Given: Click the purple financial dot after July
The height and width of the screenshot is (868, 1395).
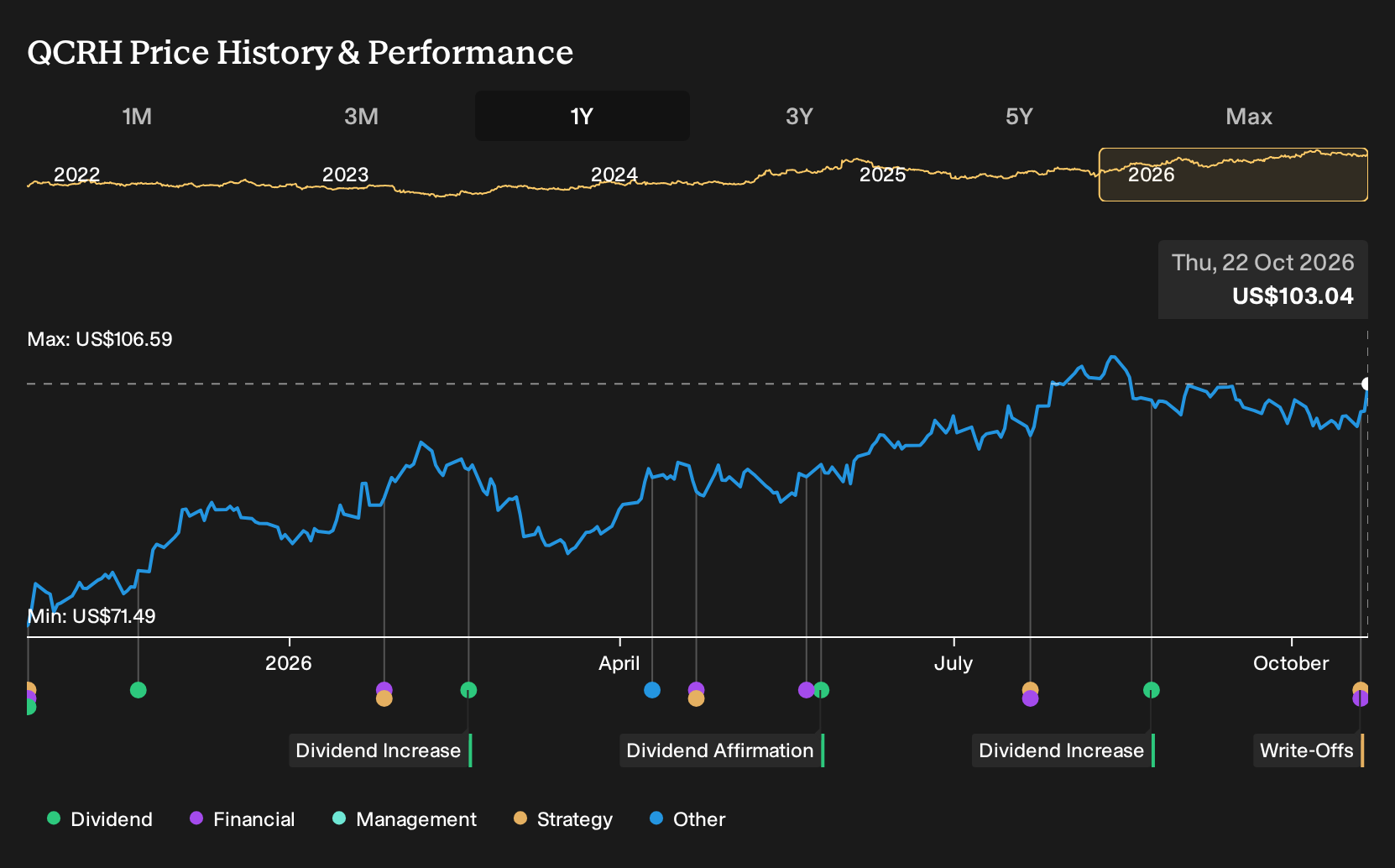Looking at the screenshot, I should 1031,698.
